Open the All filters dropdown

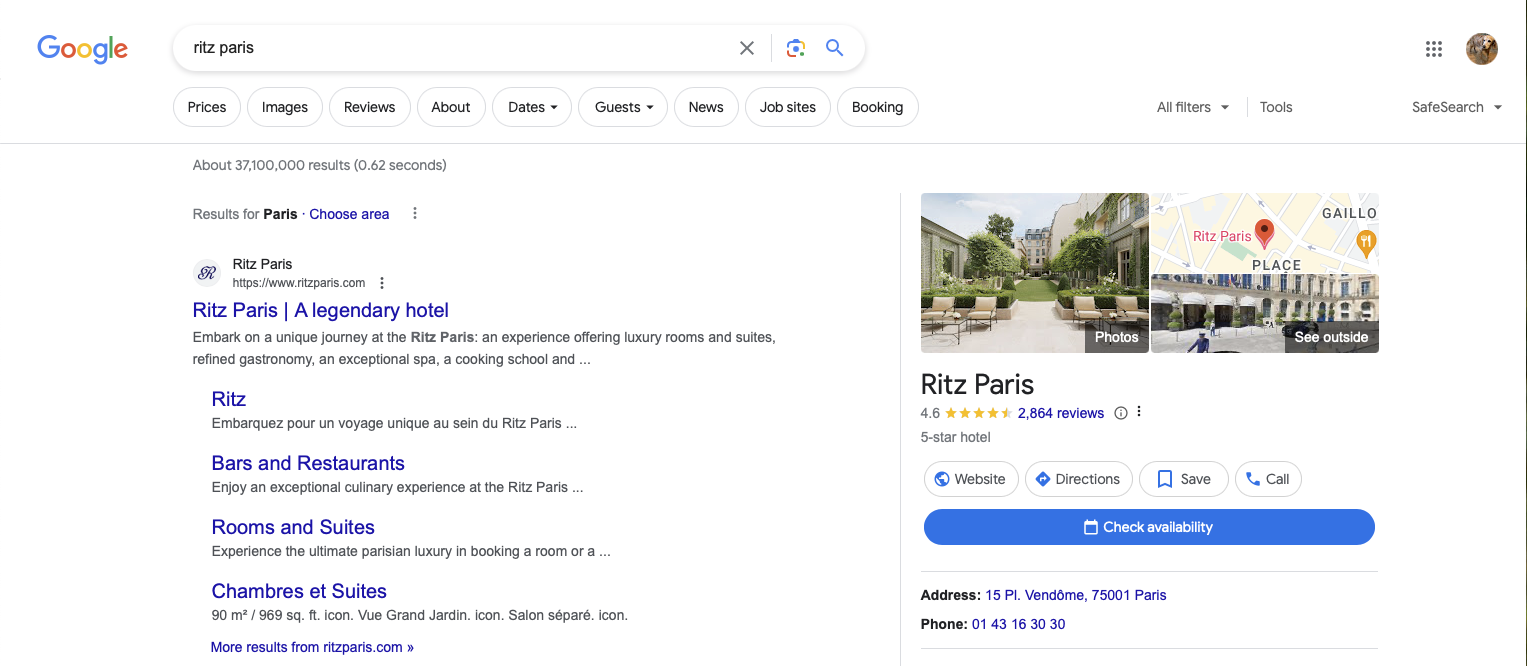tap(1193, 108)
